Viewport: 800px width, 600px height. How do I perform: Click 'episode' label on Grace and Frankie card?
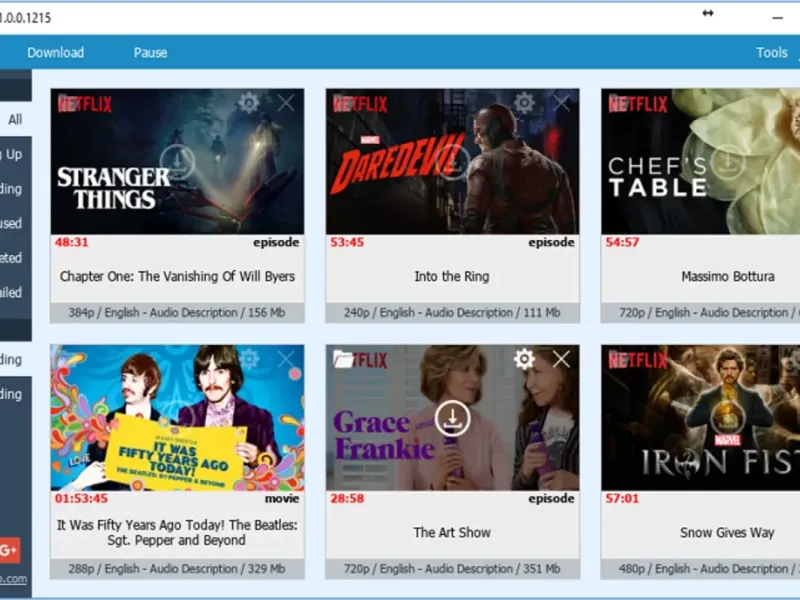[552, 498]
